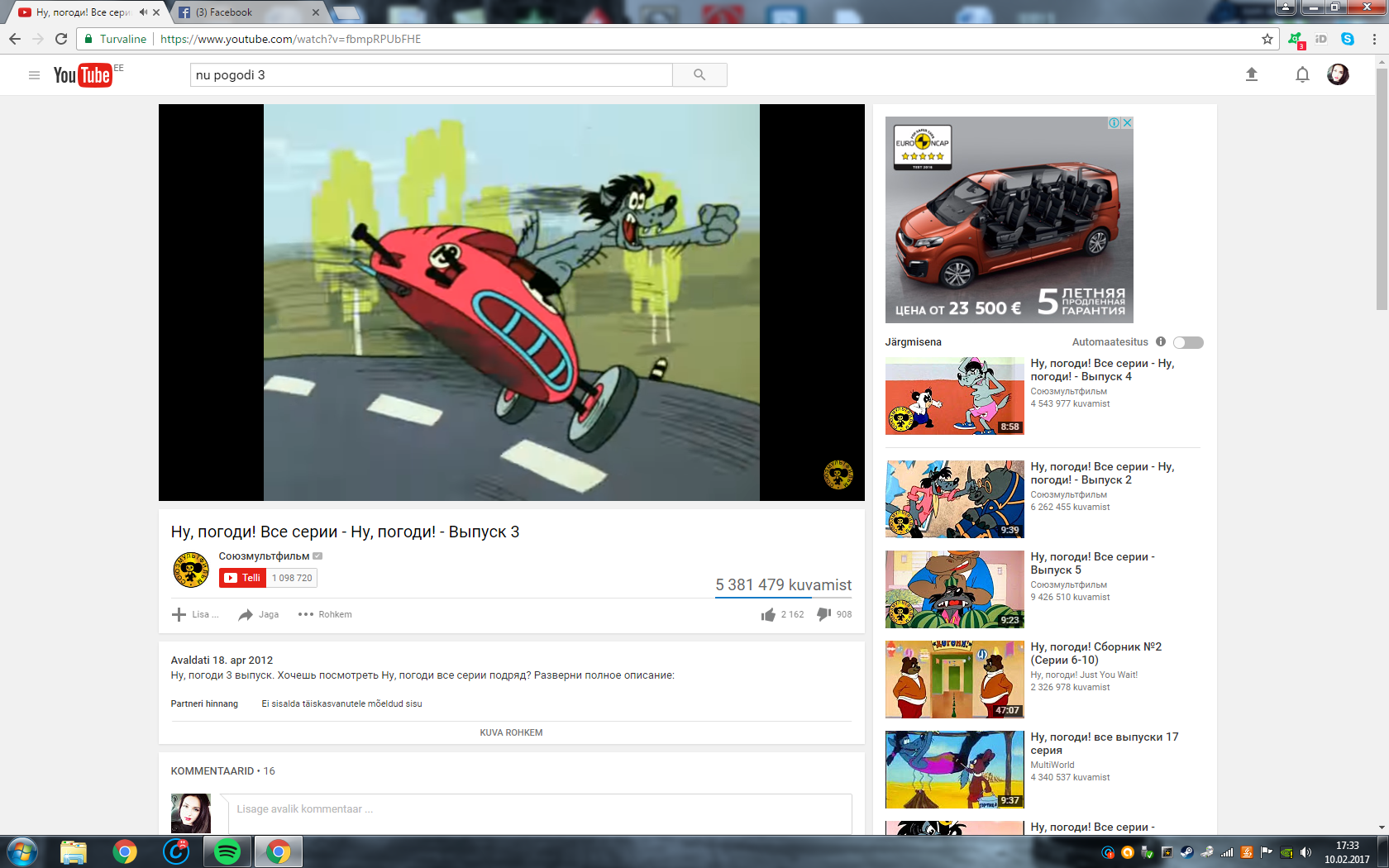This screenshot has height=868, width=1389.
Task: Click the subscriber count 1 098 720
Action: click(x=292, y=578)
